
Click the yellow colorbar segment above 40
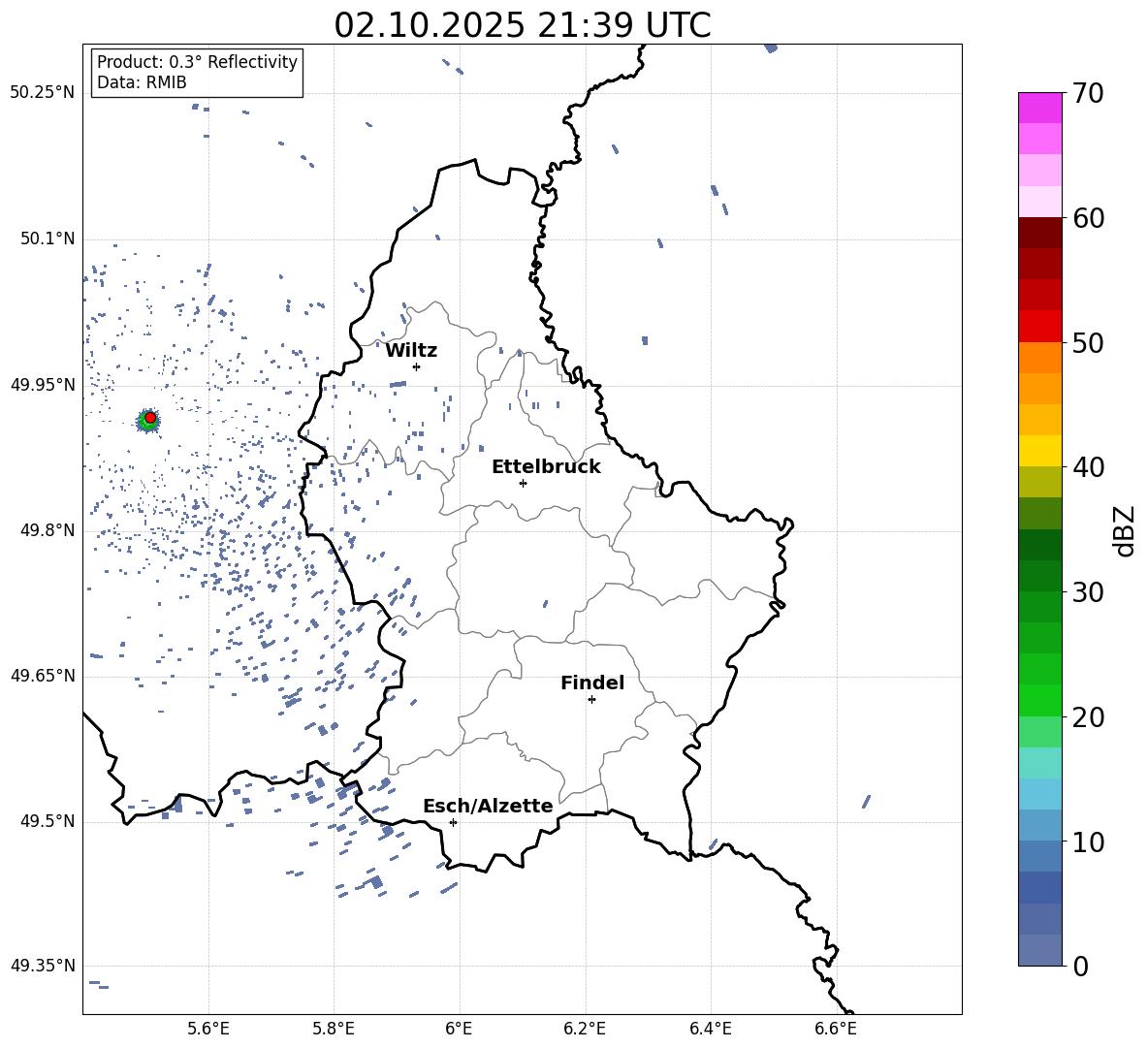(1039, 451)
